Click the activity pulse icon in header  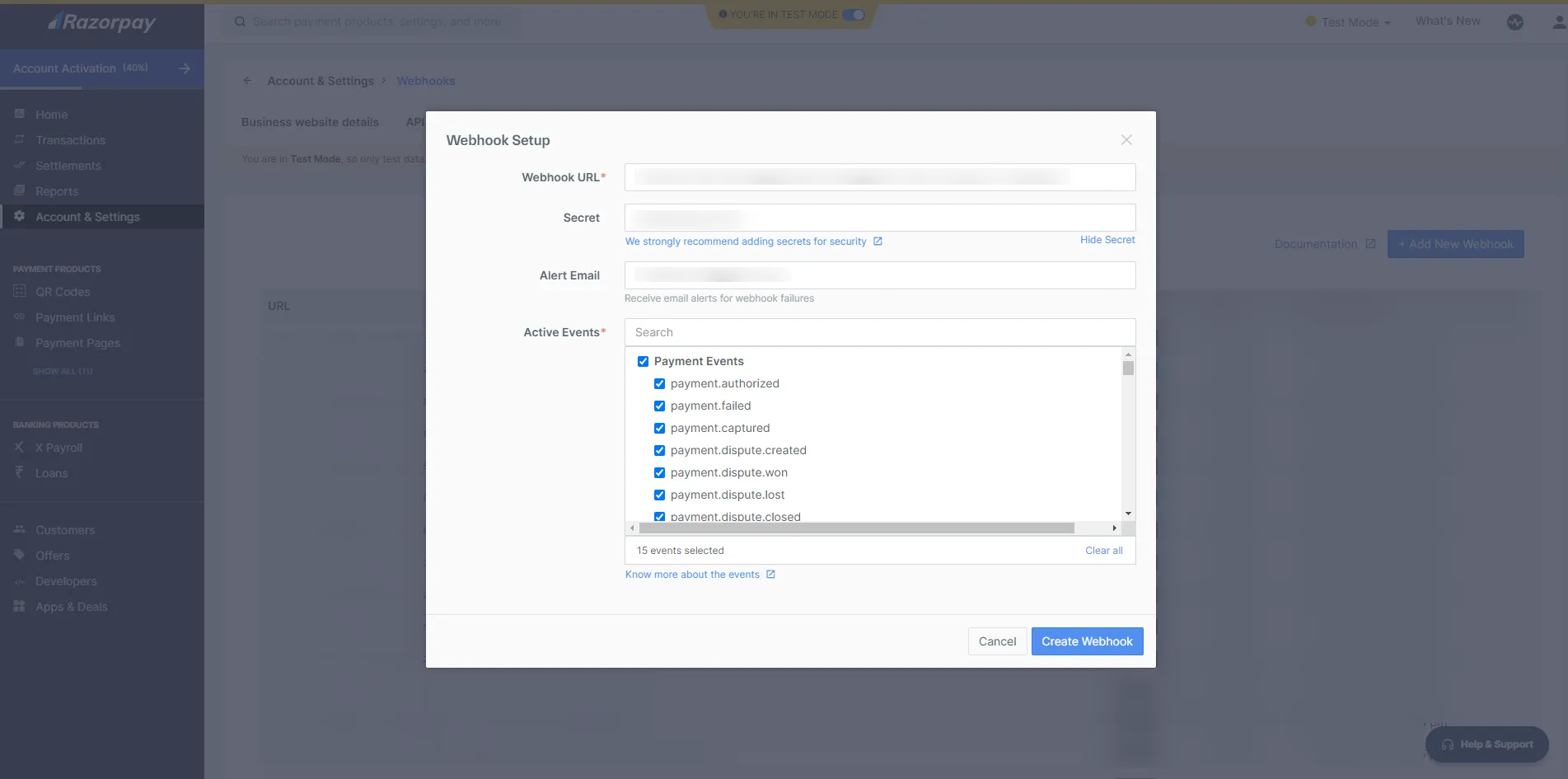tap(1515, 22)
